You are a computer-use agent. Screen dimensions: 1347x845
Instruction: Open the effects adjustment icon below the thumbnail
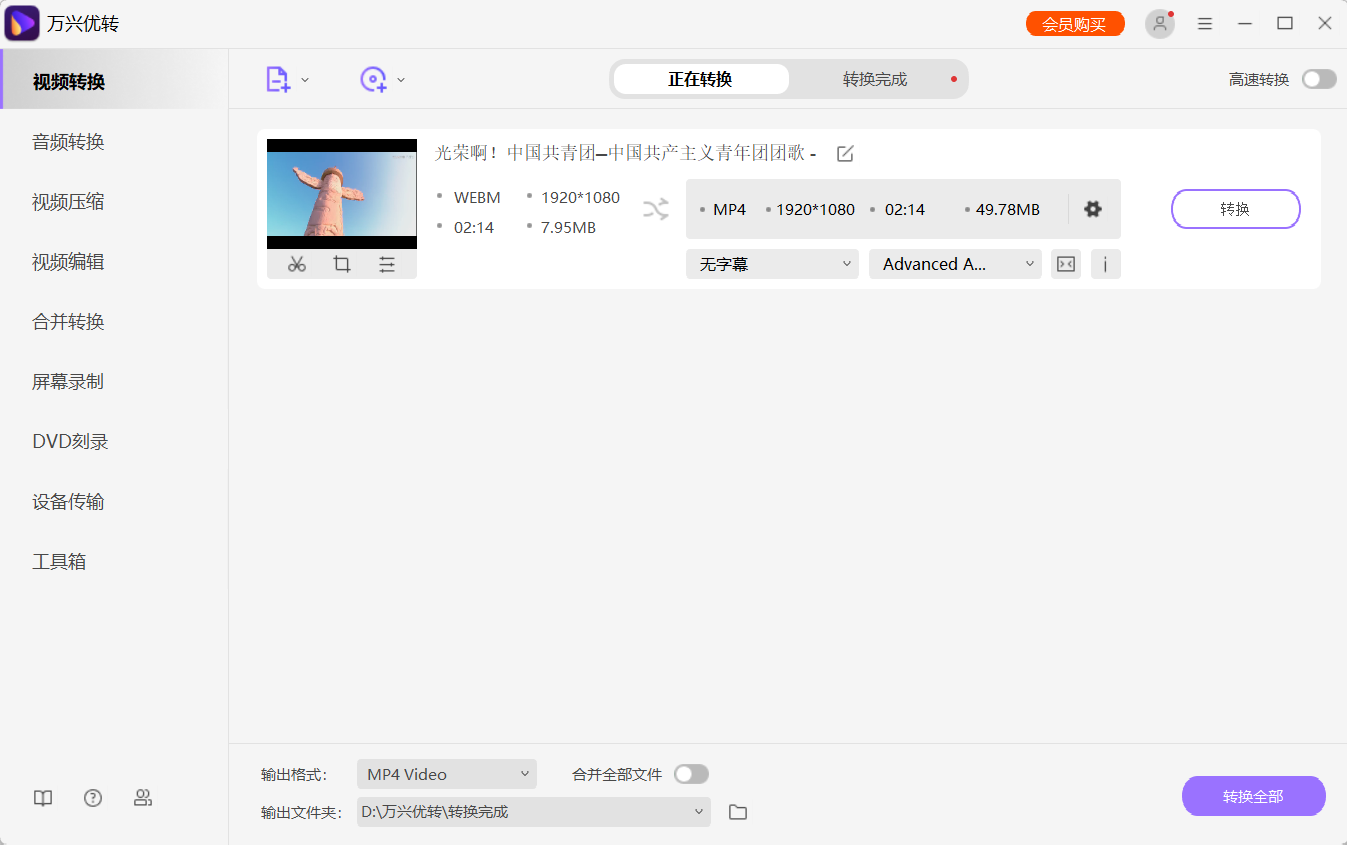tap(387, 263)
